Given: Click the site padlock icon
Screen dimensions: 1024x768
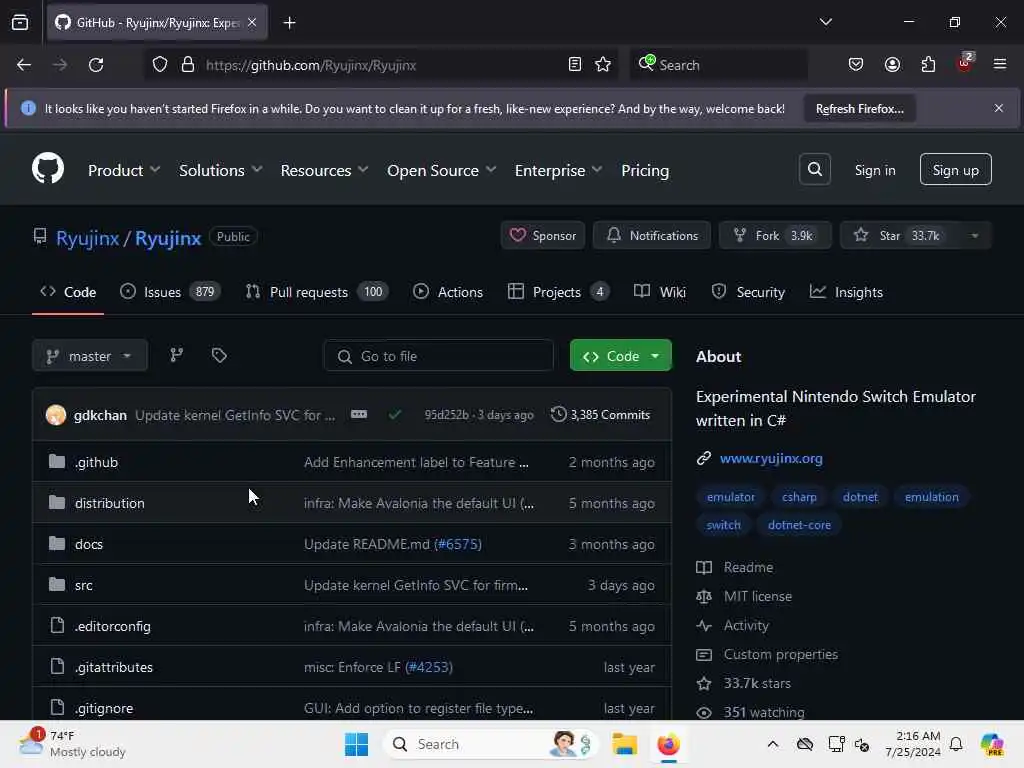Looking at the screenshot, I should [187, 65].
